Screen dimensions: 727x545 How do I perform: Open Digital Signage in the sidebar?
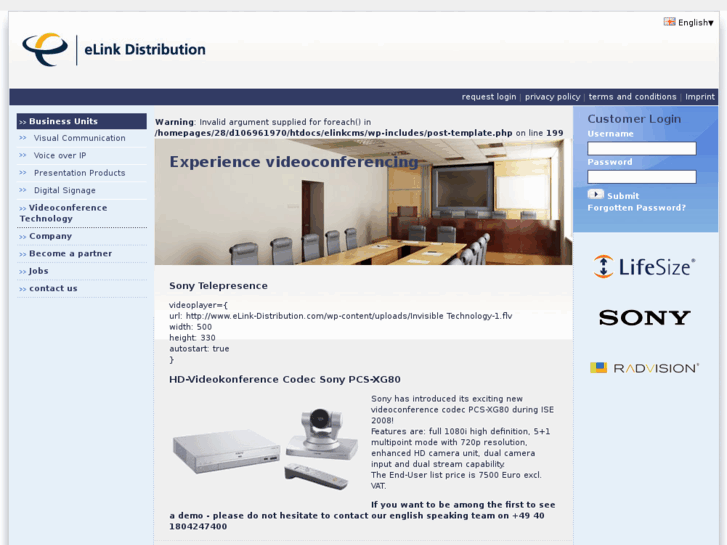tap(64, 190)
